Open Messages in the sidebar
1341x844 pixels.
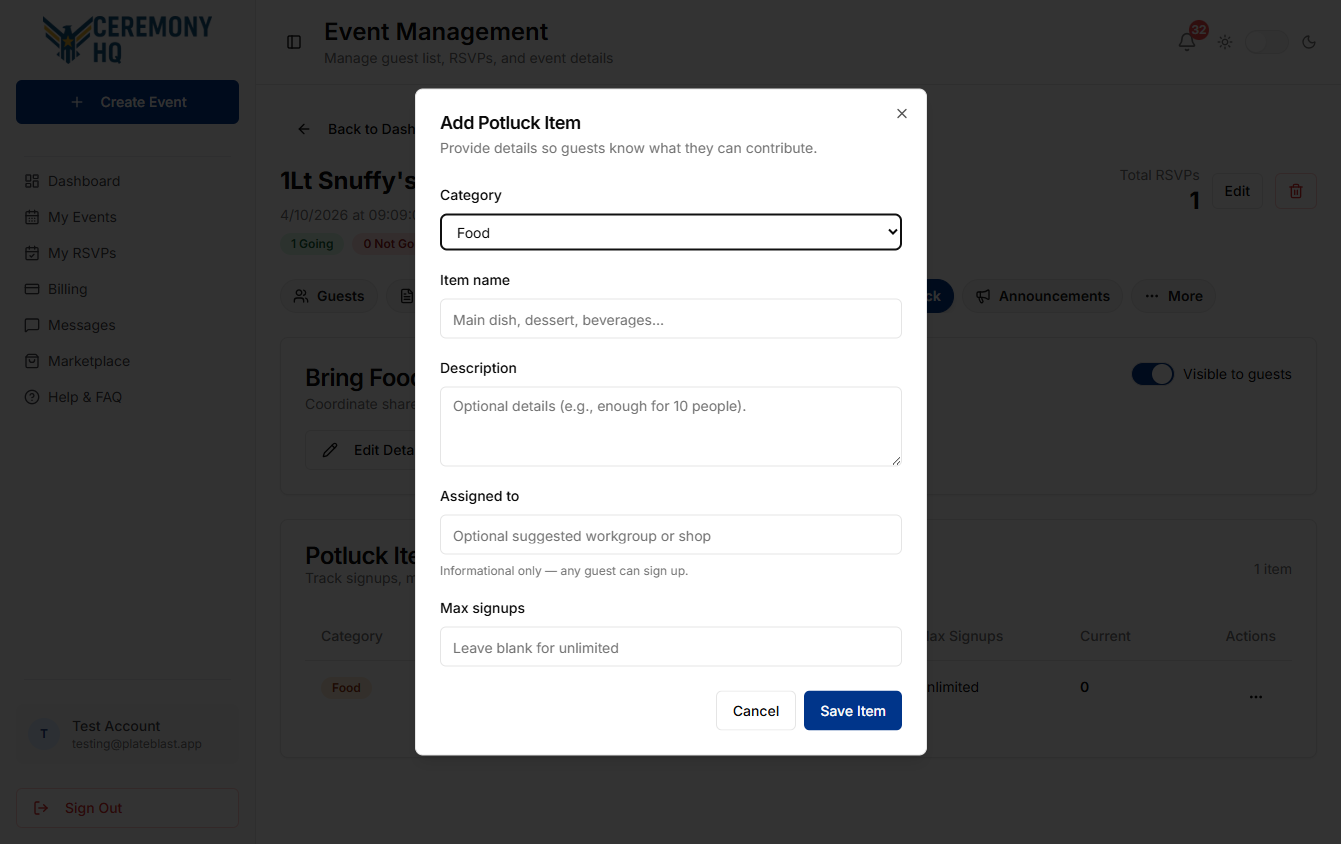coord(127,325)
